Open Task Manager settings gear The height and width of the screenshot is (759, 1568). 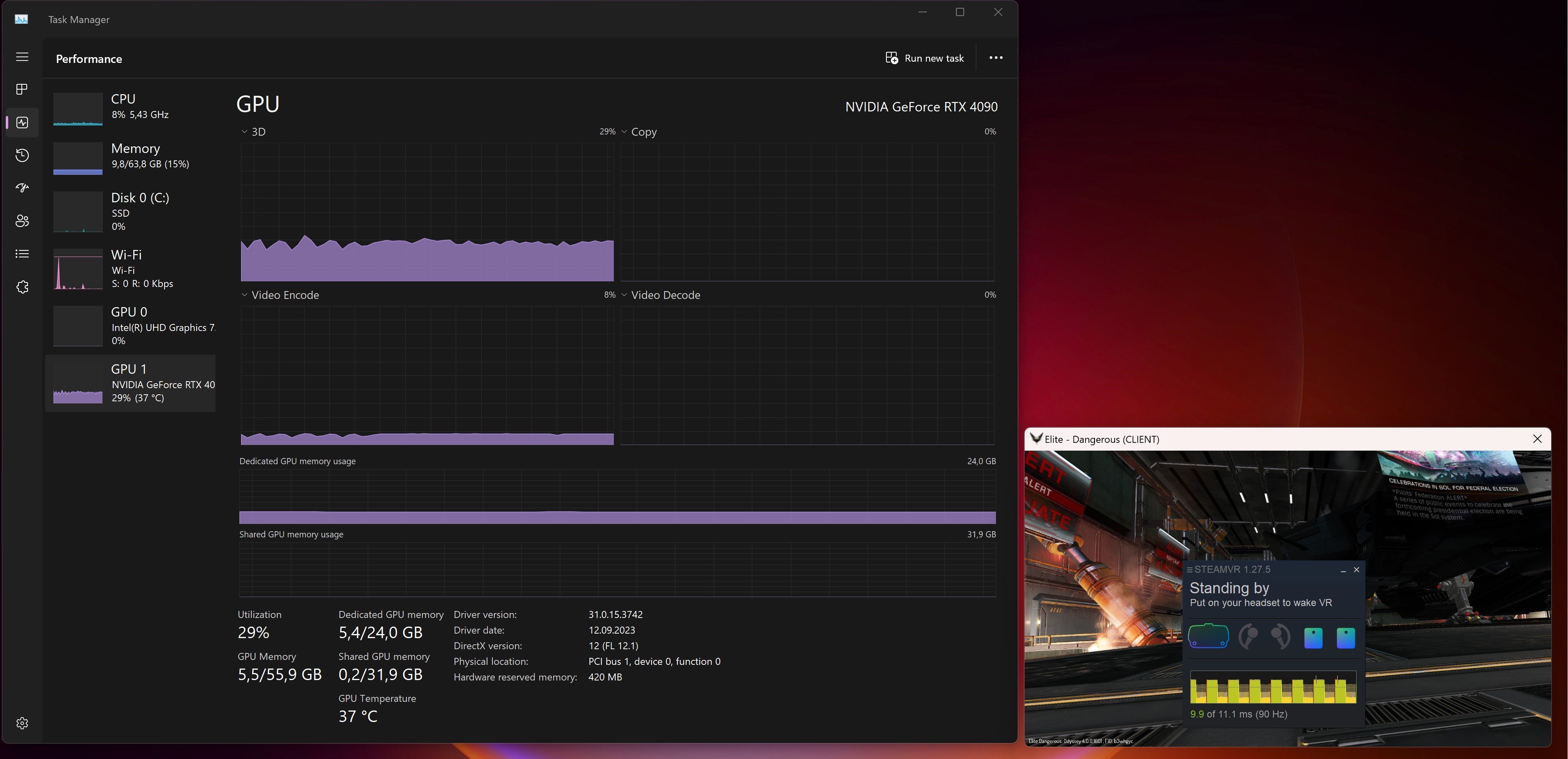(22, 723)
